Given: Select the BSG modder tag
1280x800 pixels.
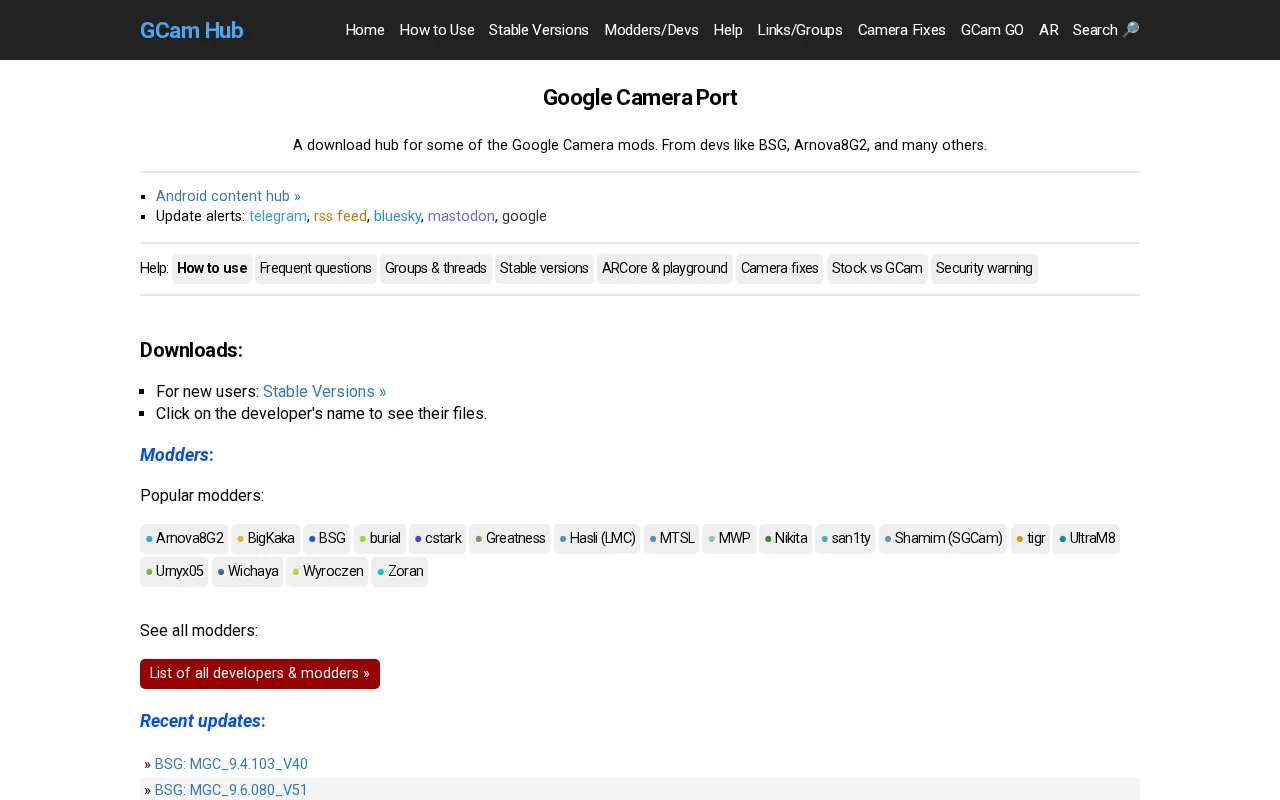Looking at the screenshot, I should point(327,538).
